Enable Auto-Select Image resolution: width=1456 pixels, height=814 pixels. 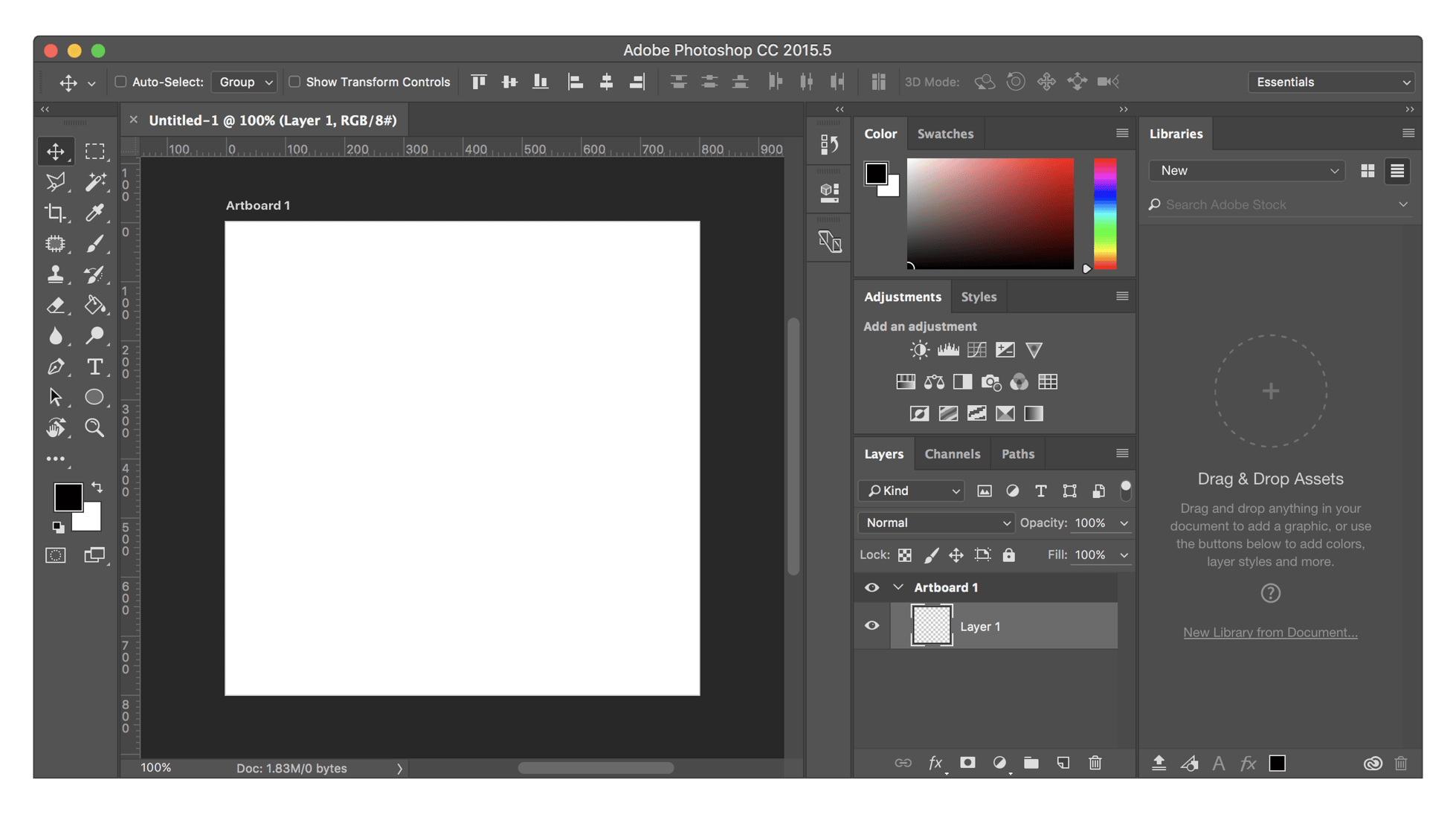coord(120,82)
